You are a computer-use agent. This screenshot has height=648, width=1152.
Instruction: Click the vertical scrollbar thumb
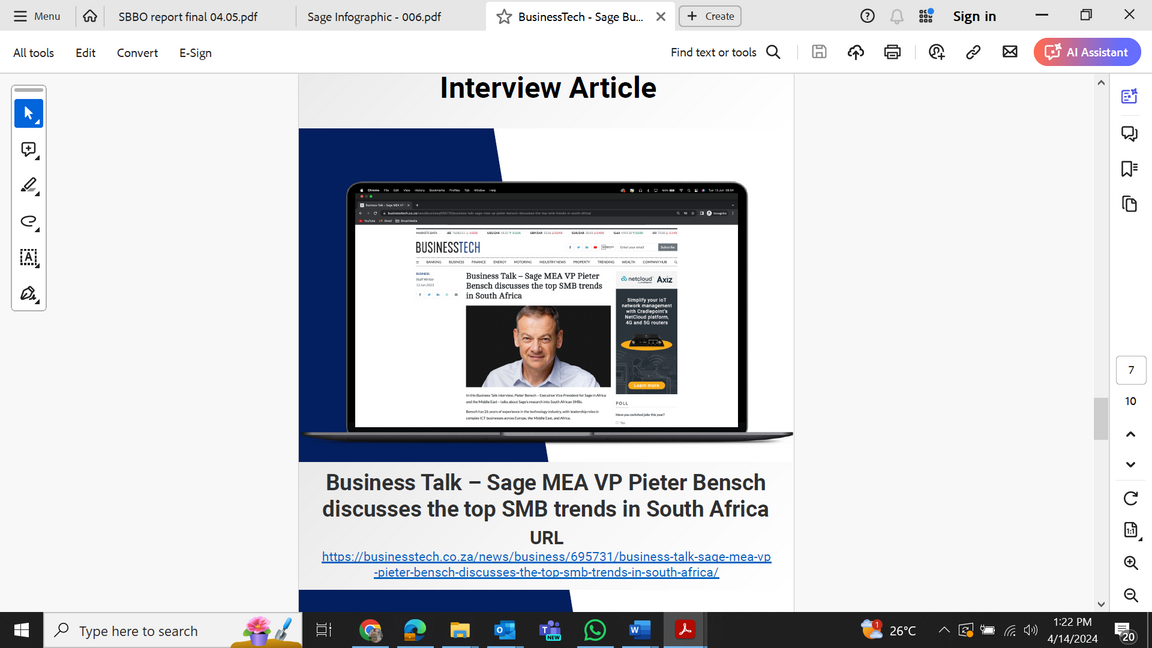(x=1101, y=419)
